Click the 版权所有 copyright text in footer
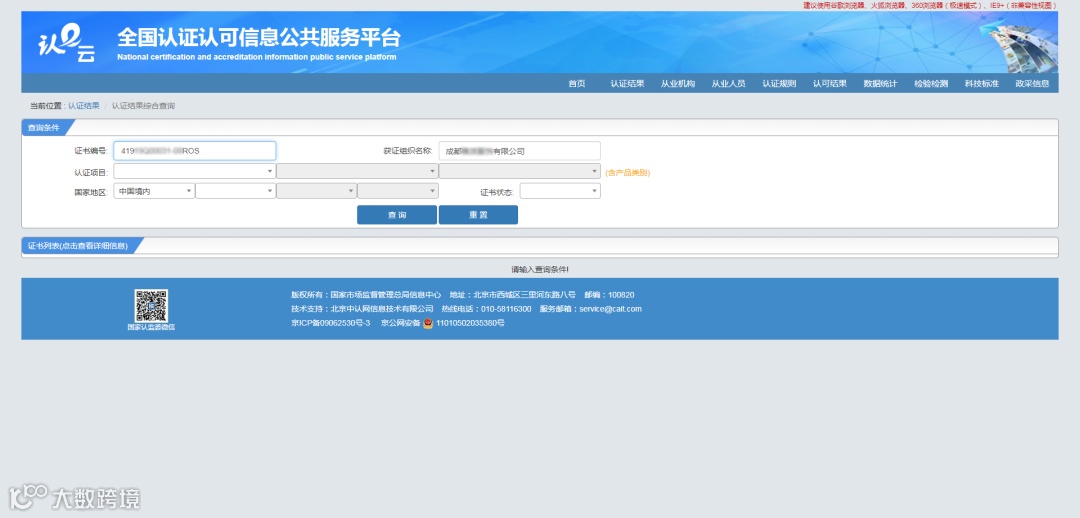The image size is (1080, 518). coord(366,295)
